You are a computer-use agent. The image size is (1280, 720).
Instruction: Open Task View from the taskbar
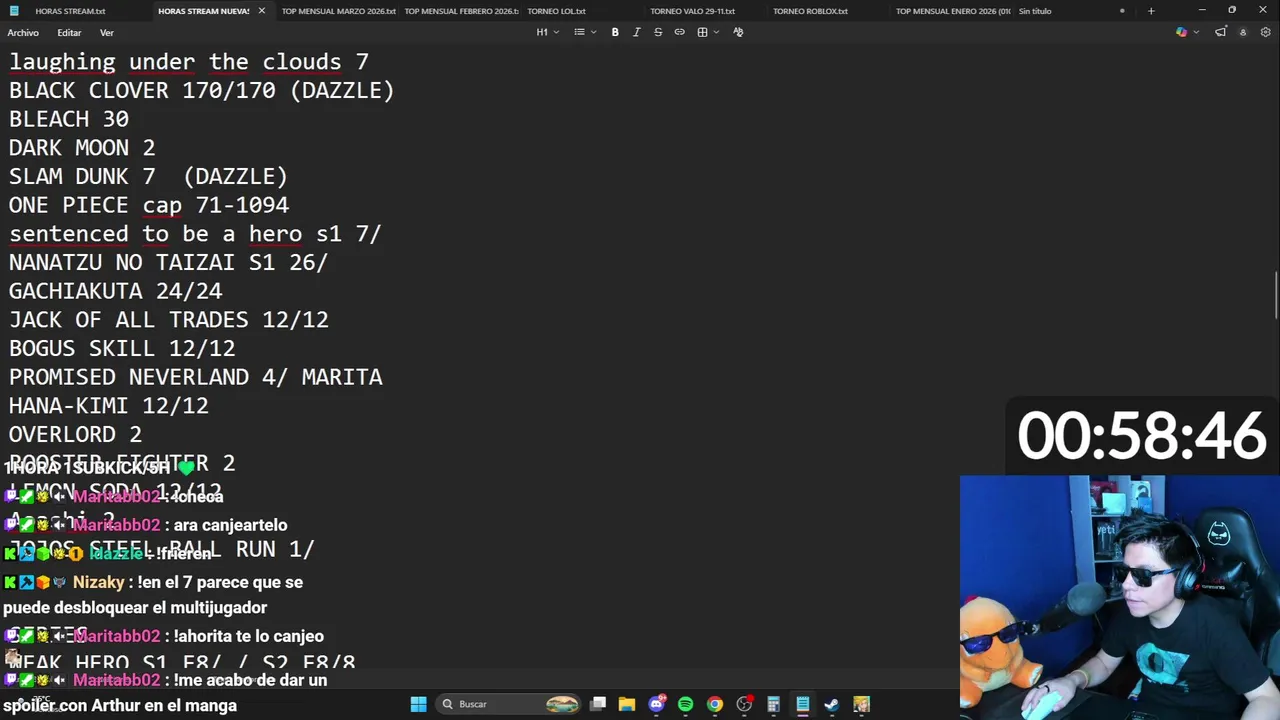[598, 704]
